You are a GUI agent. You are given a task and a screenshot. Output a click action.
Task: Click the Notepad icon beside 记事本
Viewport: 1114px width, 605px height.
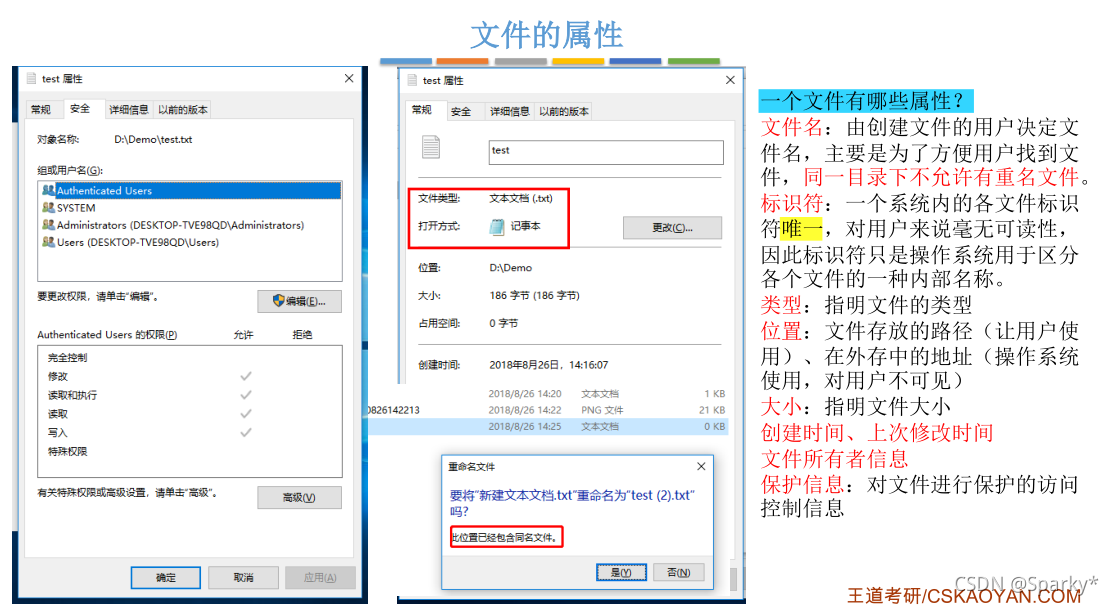[497, 227]
